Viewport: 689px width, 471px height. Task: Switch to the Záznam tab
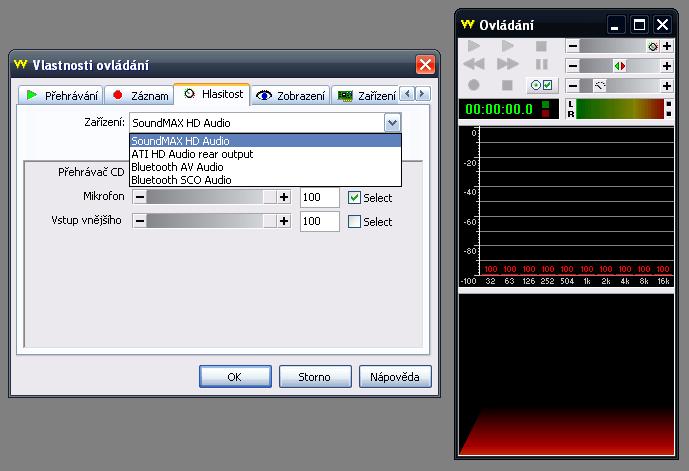pyautogui.click(x=139, y=95)
